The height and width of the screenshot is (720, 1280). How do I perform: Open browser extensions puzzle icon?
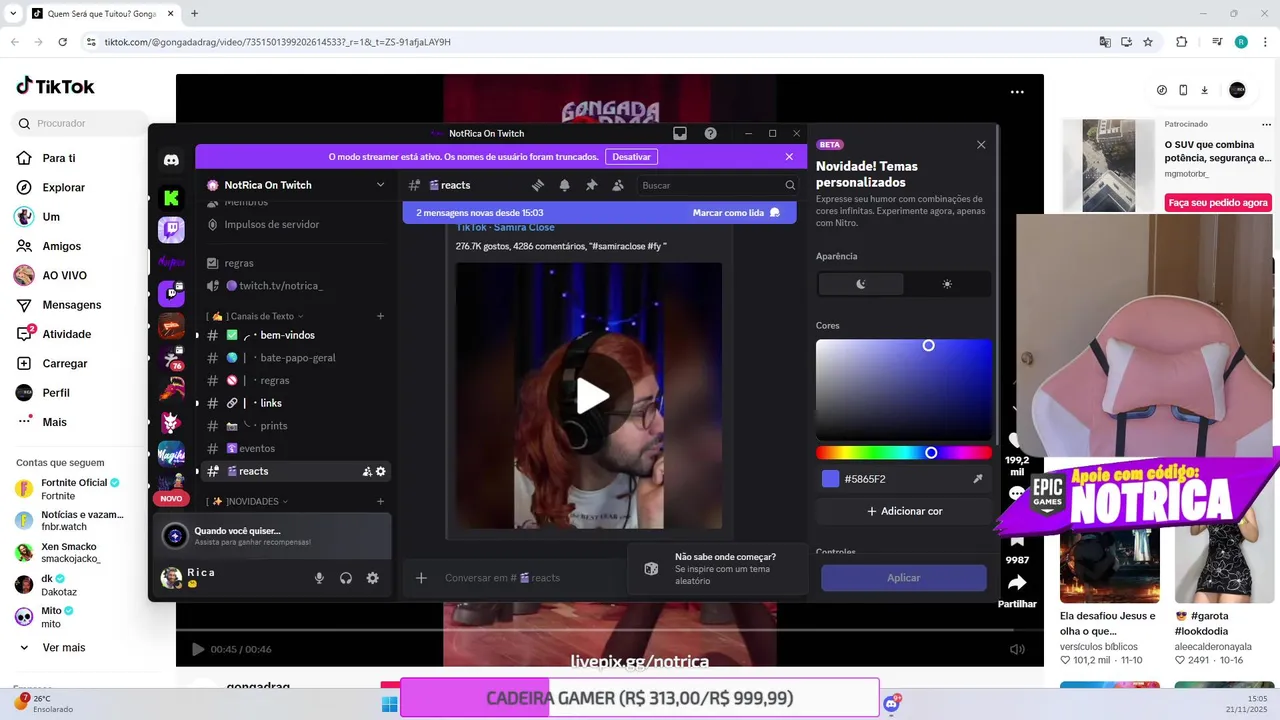point(1181,42)
